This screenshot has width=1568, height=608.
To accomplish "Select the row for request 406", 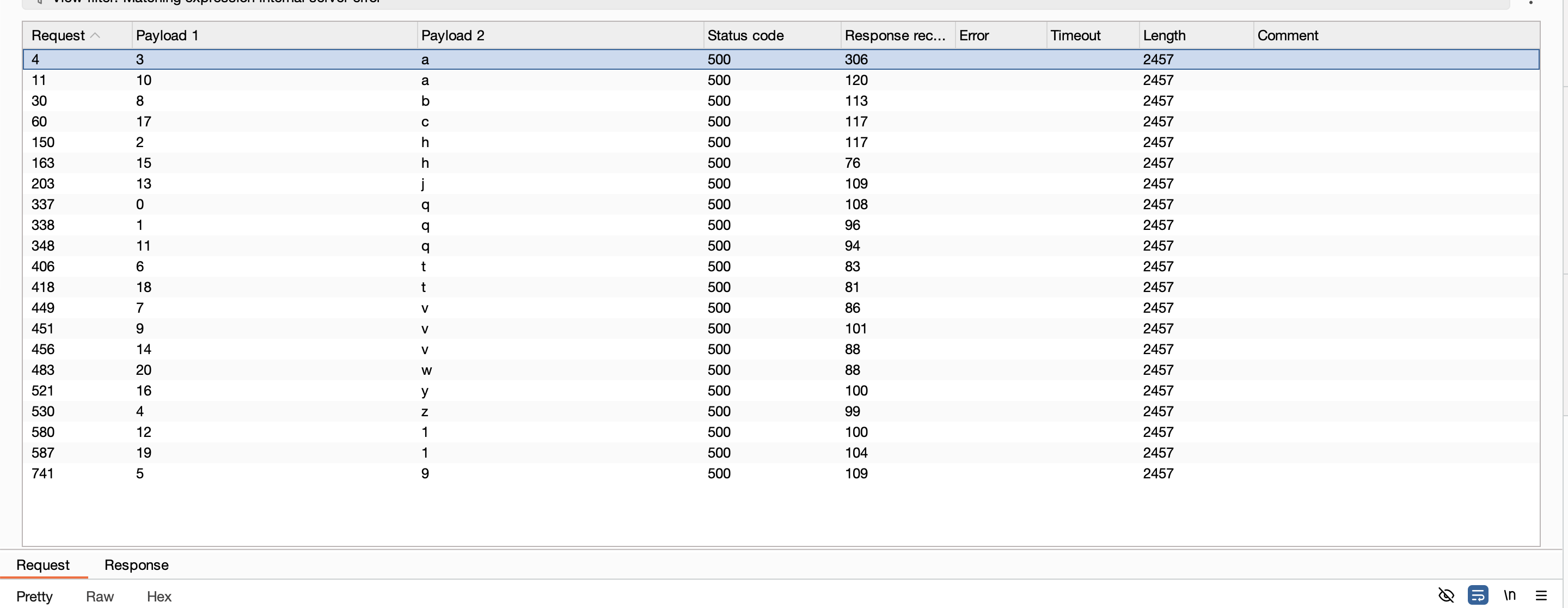I will pos(781,266).
